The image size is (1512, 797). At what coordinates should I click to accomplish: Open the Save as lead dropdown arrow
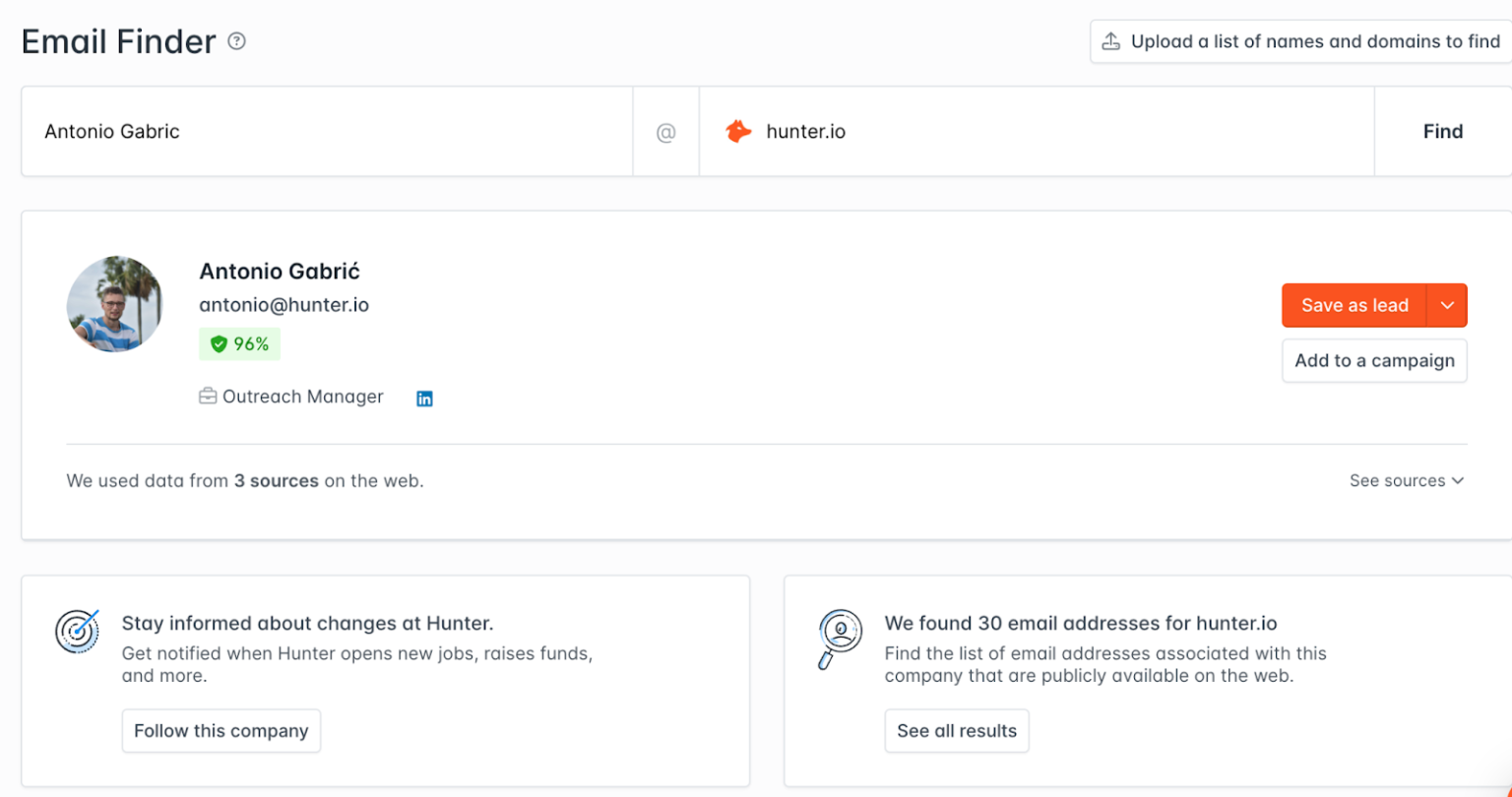coord(1447,305)
